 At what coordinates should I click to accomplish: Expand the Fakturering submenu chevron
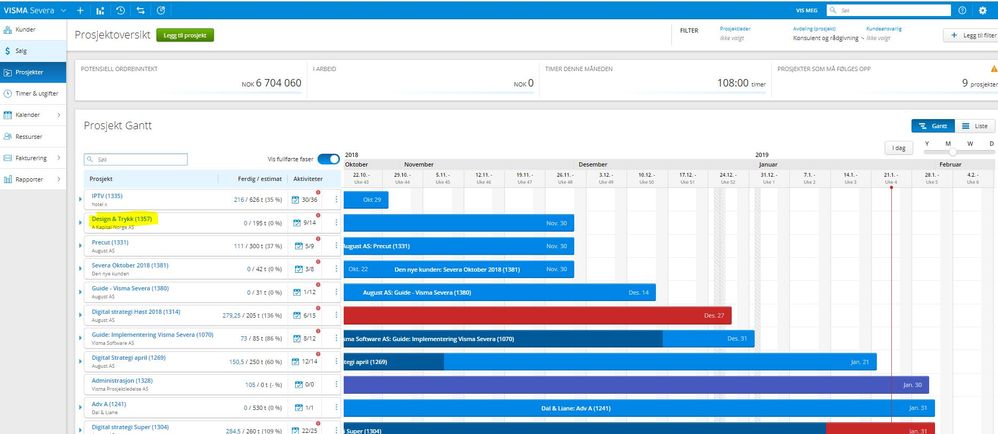click(x=59, y=158)
